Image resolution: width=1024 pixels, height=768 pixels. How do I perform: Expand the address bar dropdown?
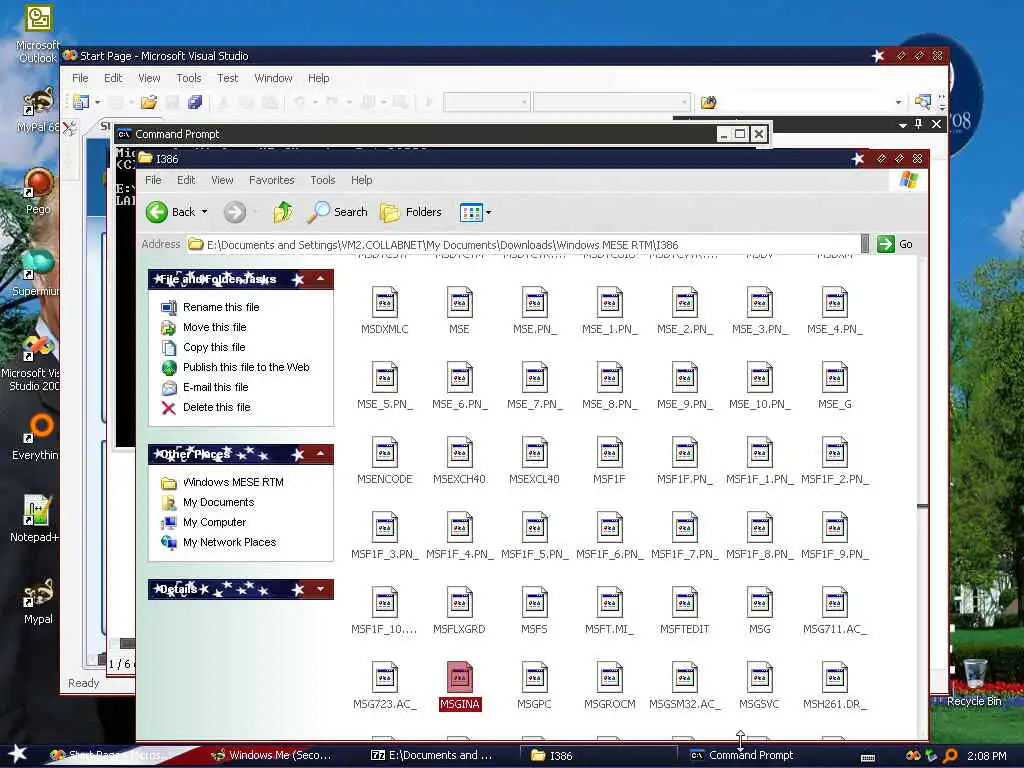[865, 244]
